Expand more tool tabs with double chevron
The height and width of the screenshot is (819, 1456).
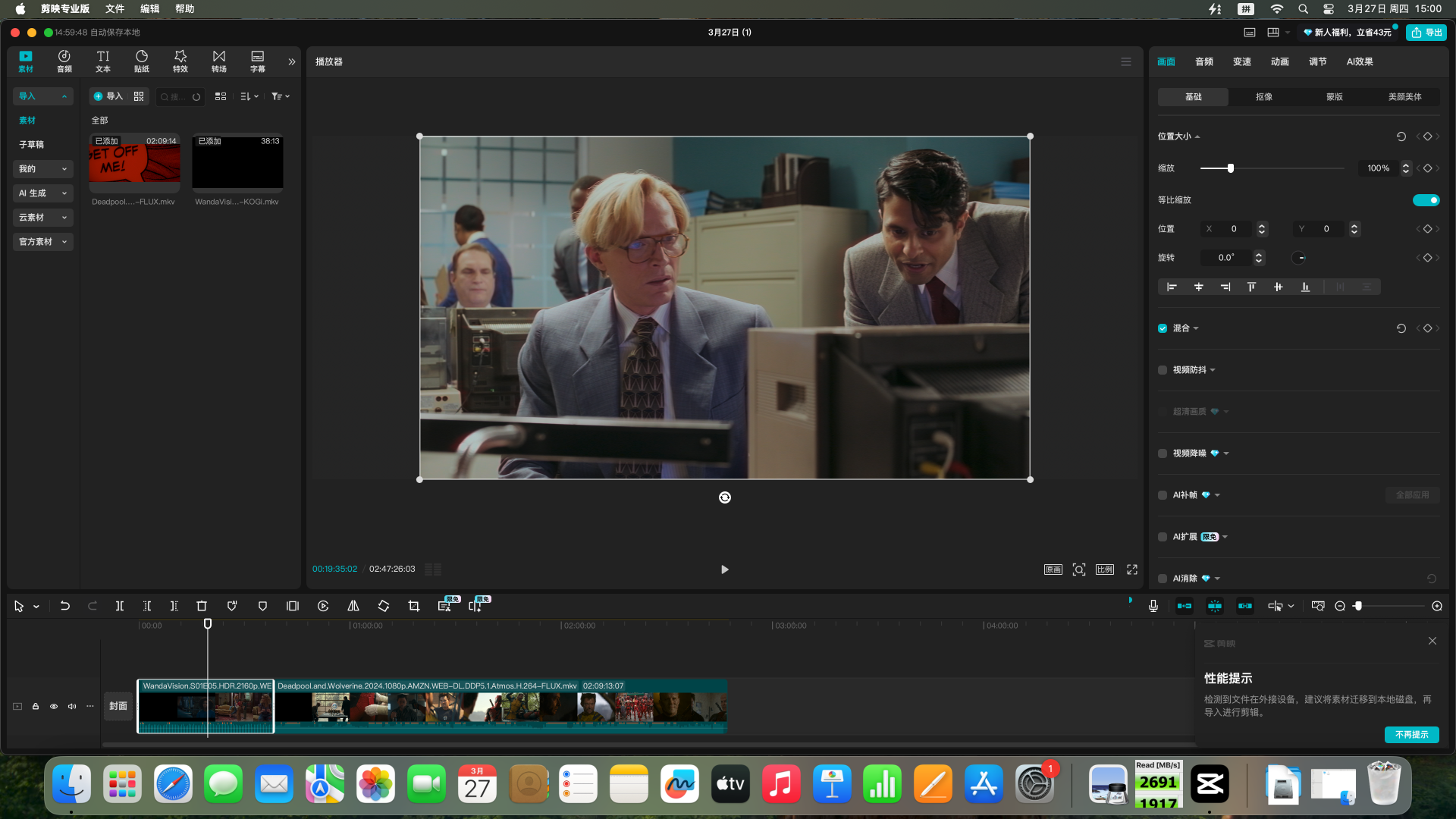tap(292, 61)
